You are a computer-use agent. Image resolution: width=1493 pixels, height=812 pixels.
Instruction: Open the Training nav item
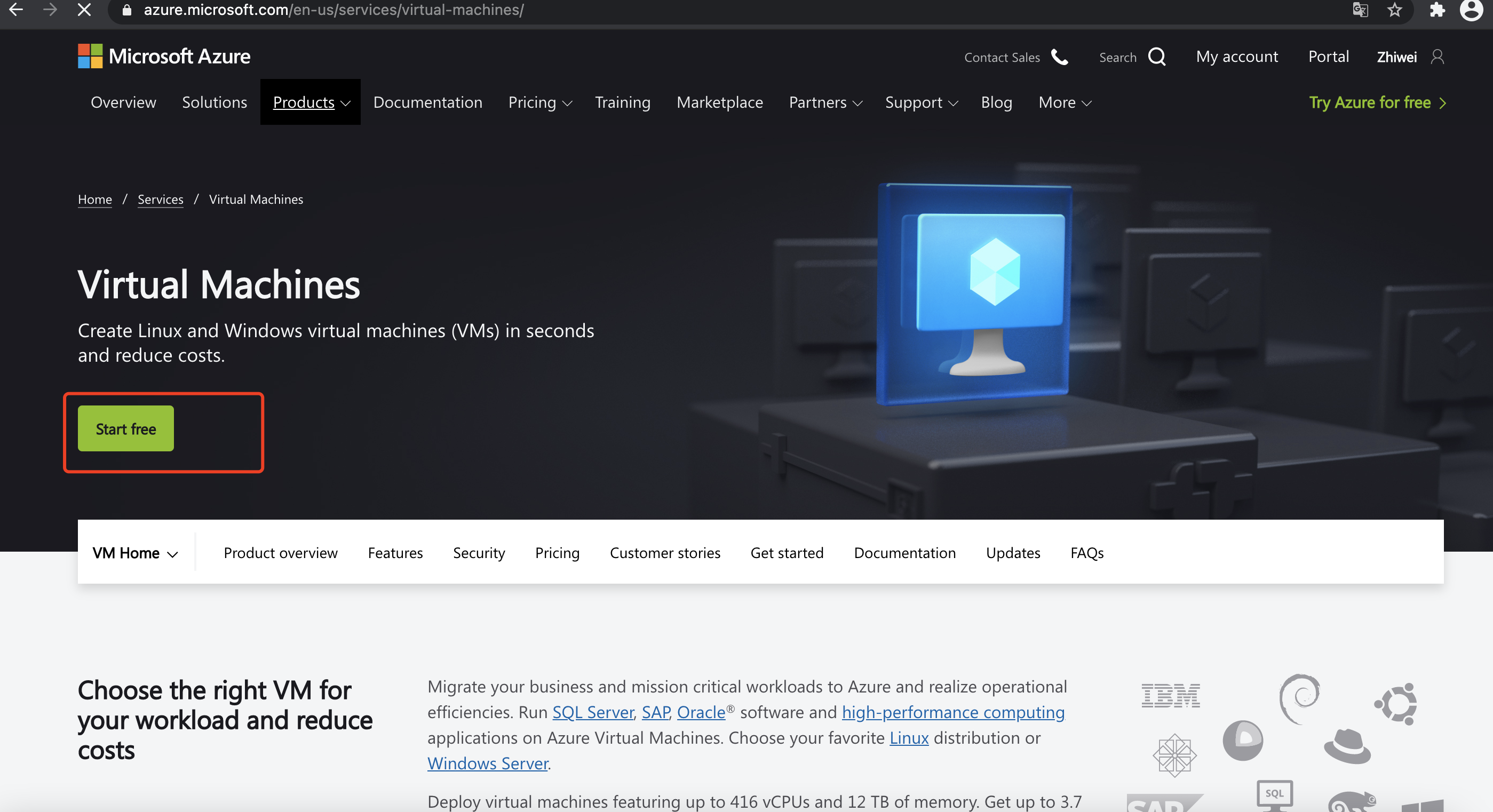tap(623, 102)
